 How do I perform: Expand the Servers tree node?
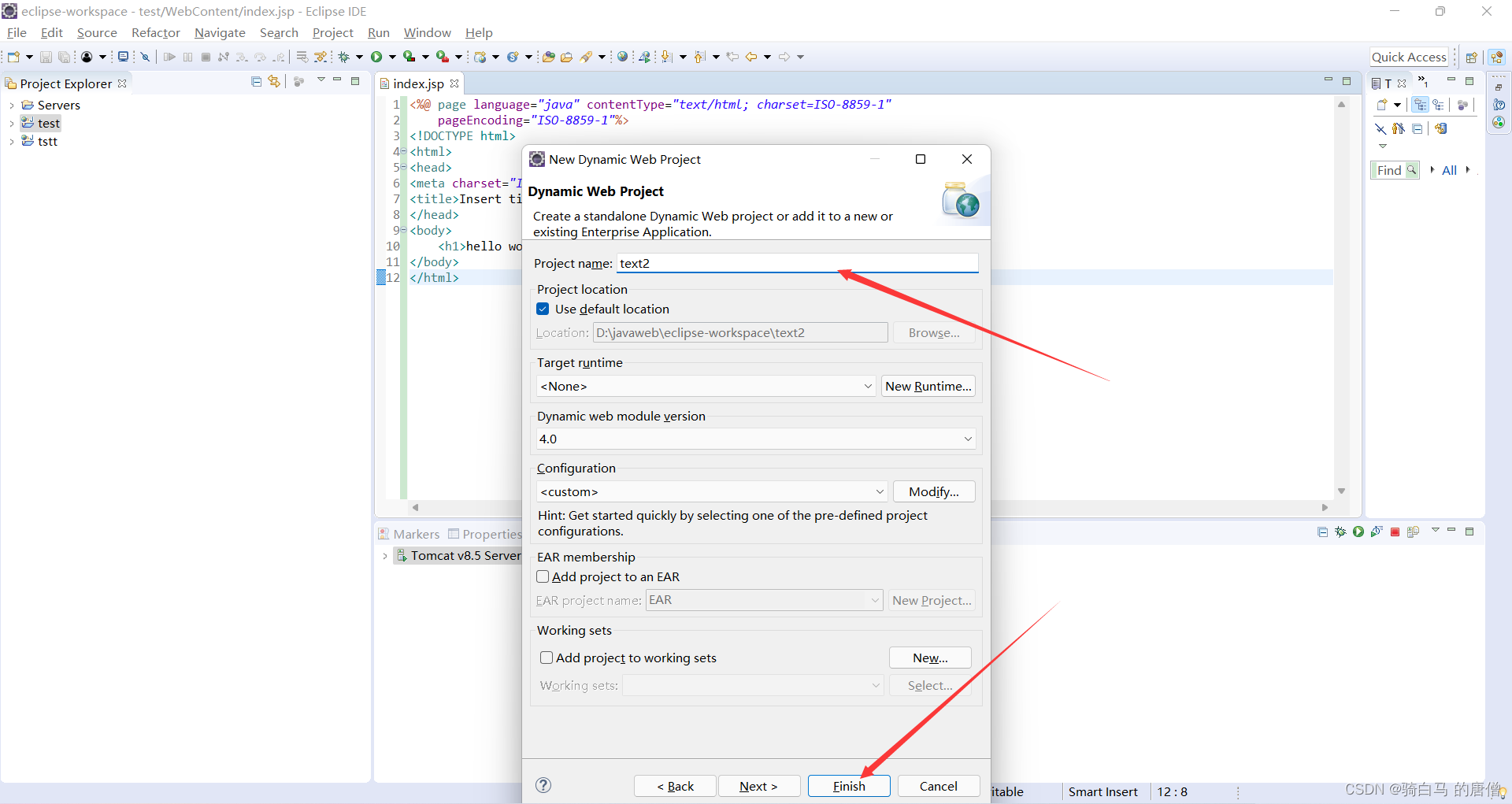pos(12,106)
